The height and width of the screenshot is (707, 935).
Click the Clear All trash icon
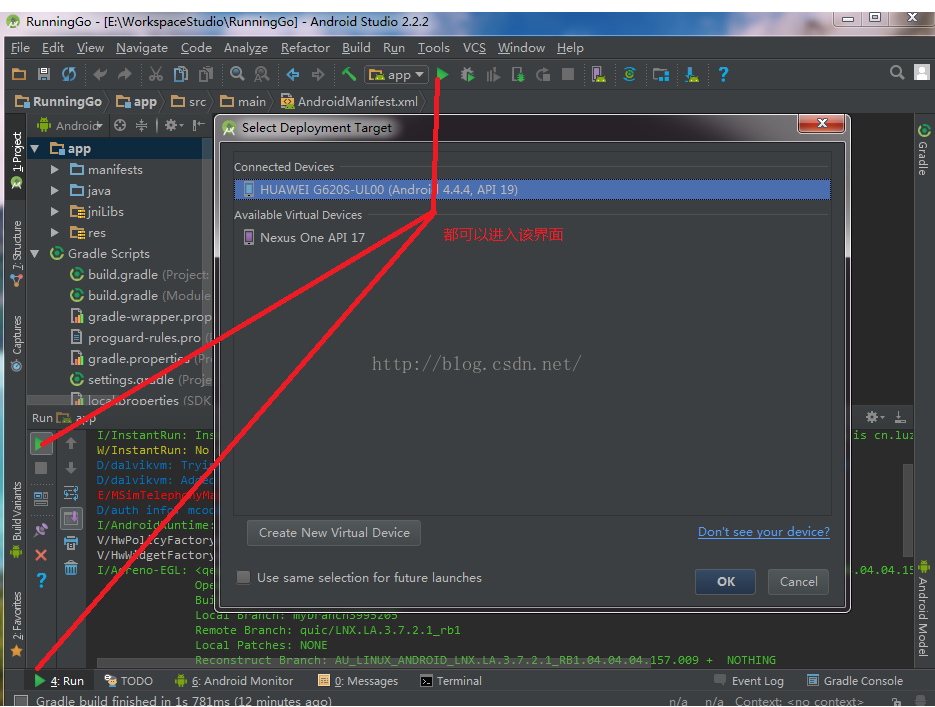(71, 568)
